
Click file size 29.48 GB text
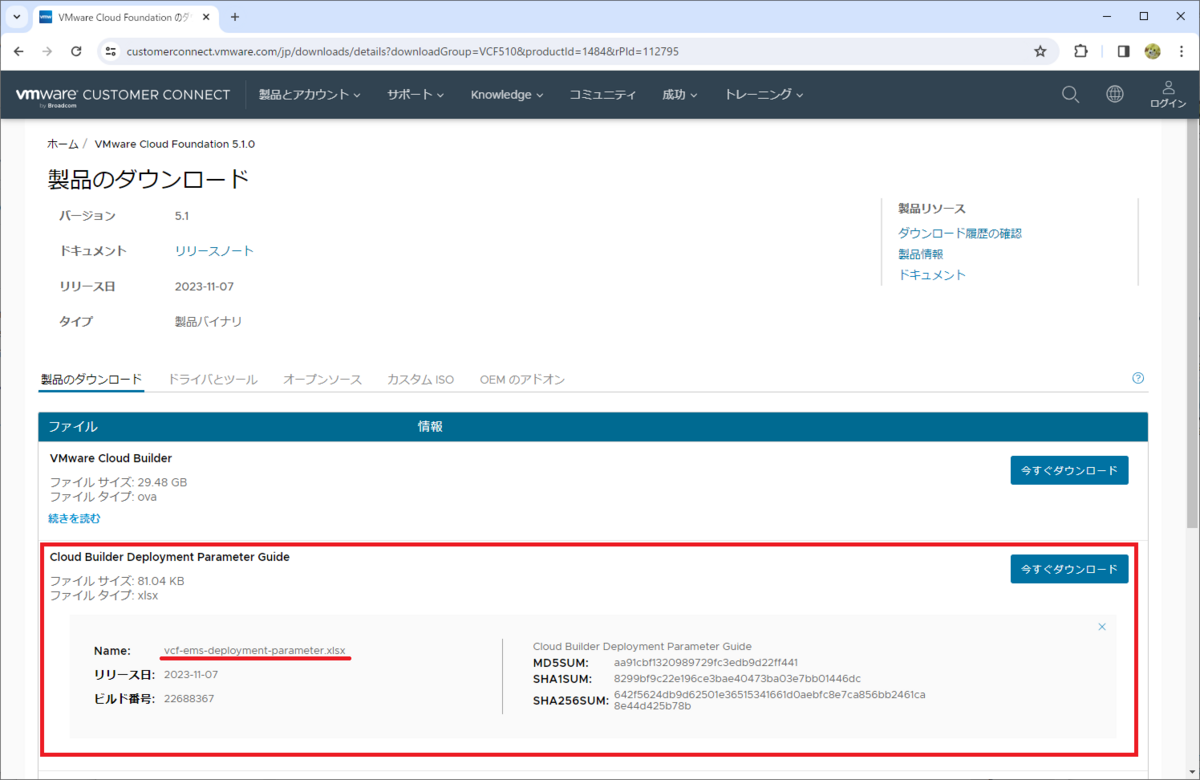click(x=162, y=482)
